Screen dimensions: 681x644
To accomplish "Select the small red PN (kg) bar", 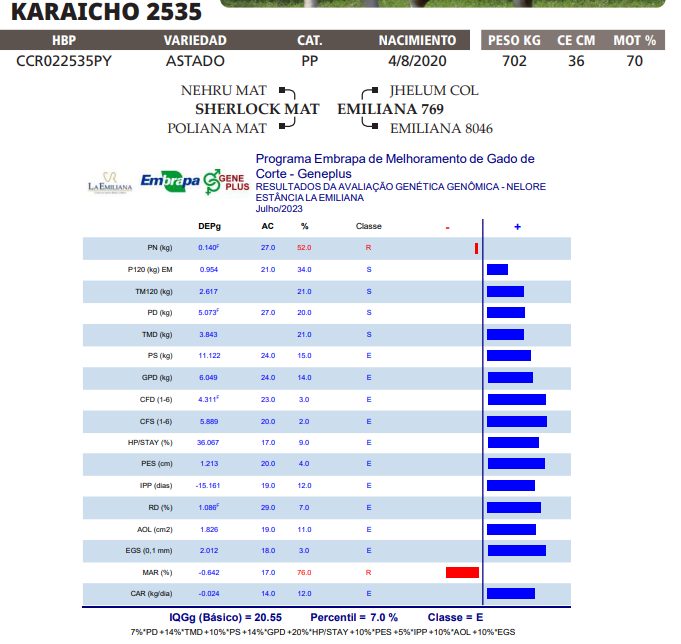I will [476, 247].
